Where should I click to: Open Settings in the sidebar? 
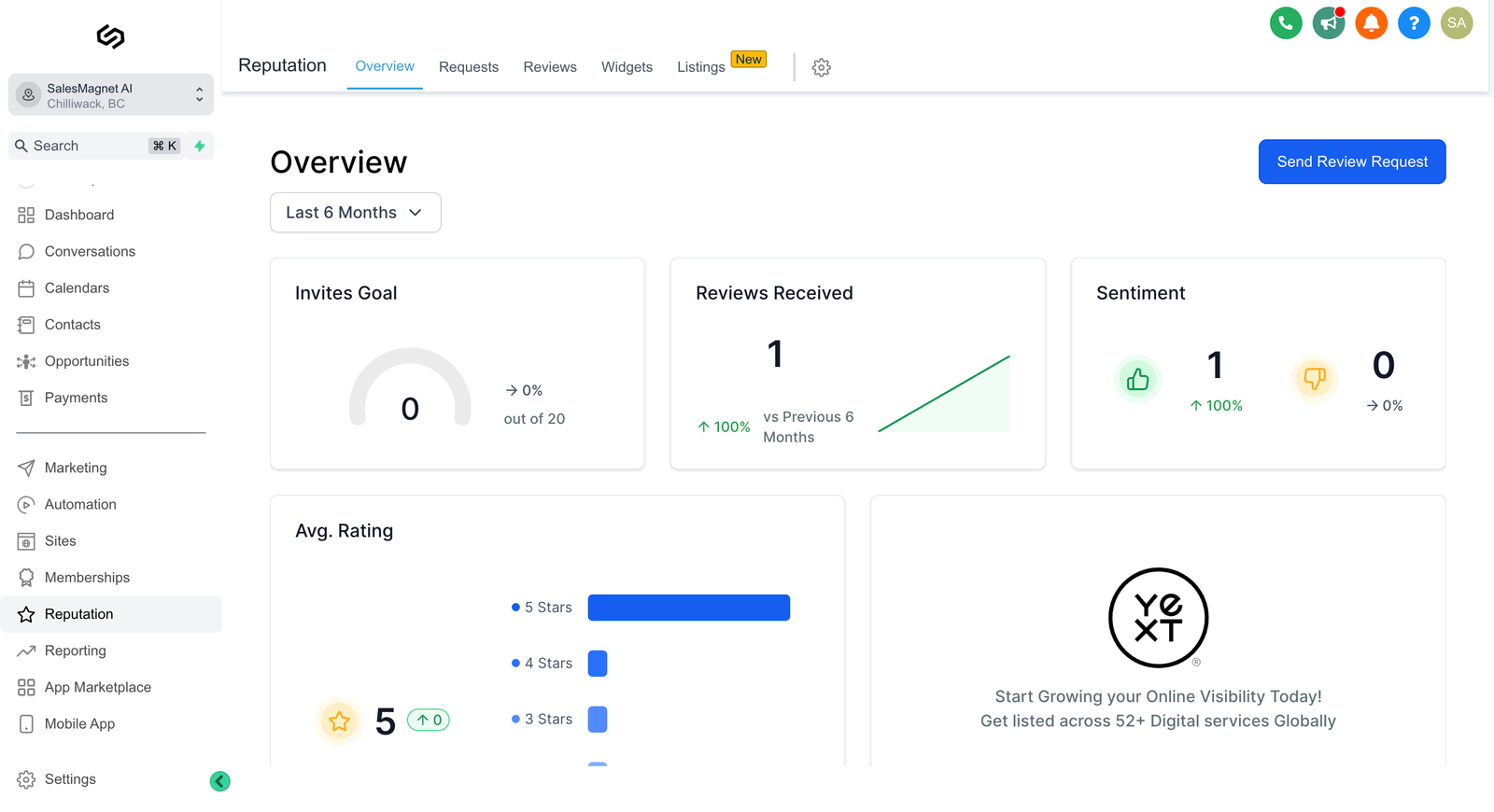pyautogui.click(x=70, y=779)
